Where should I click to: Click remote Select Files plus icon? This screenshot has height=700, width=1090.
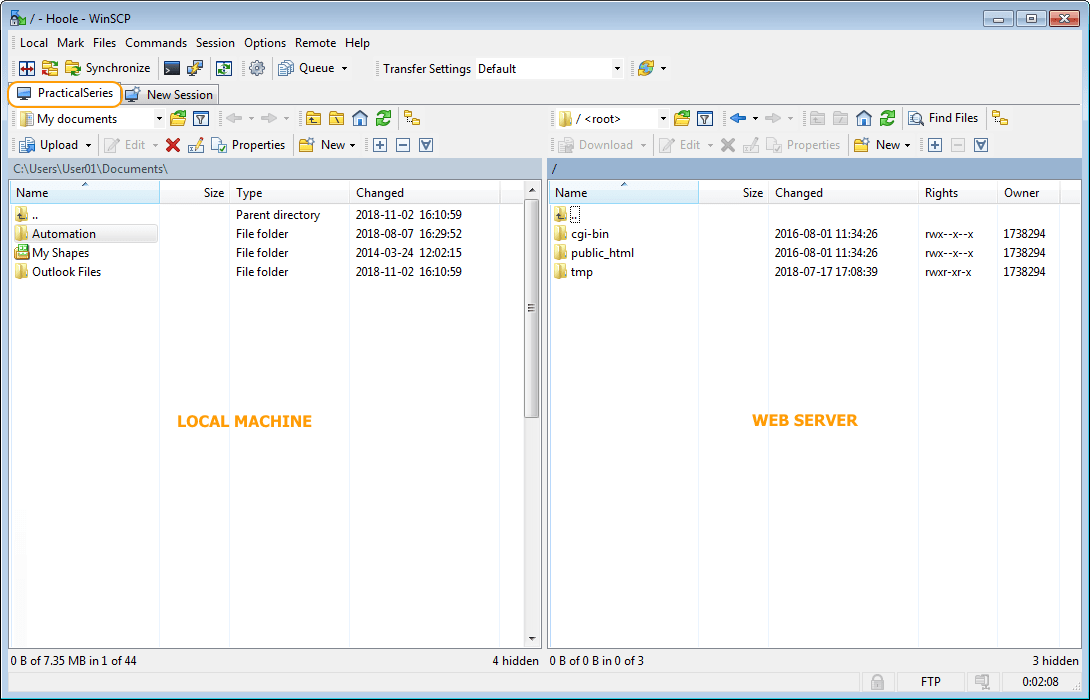[x=935, y=145]
